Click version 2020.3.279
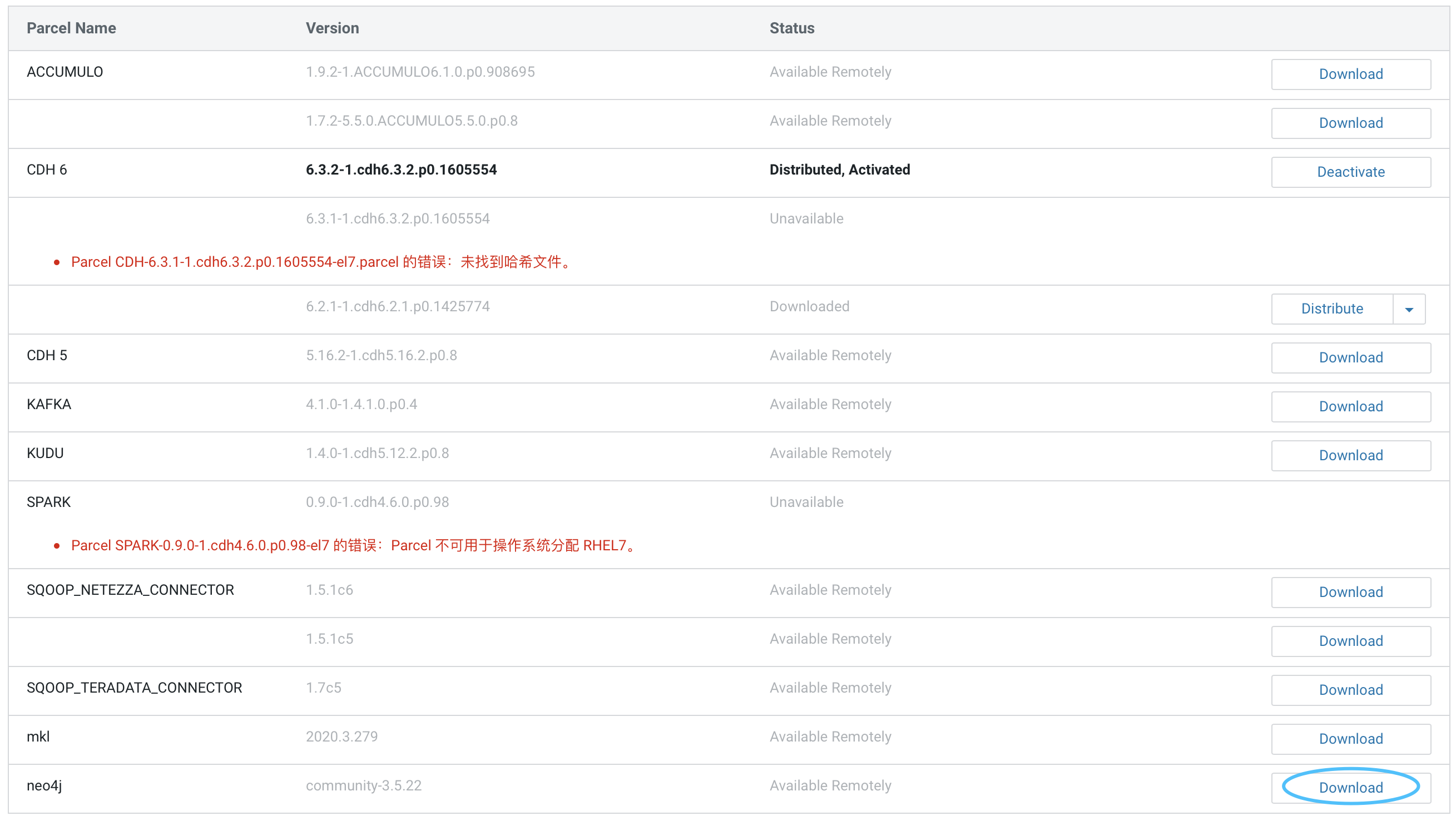Screen dimensions: 1456x816 pos(342,737)
